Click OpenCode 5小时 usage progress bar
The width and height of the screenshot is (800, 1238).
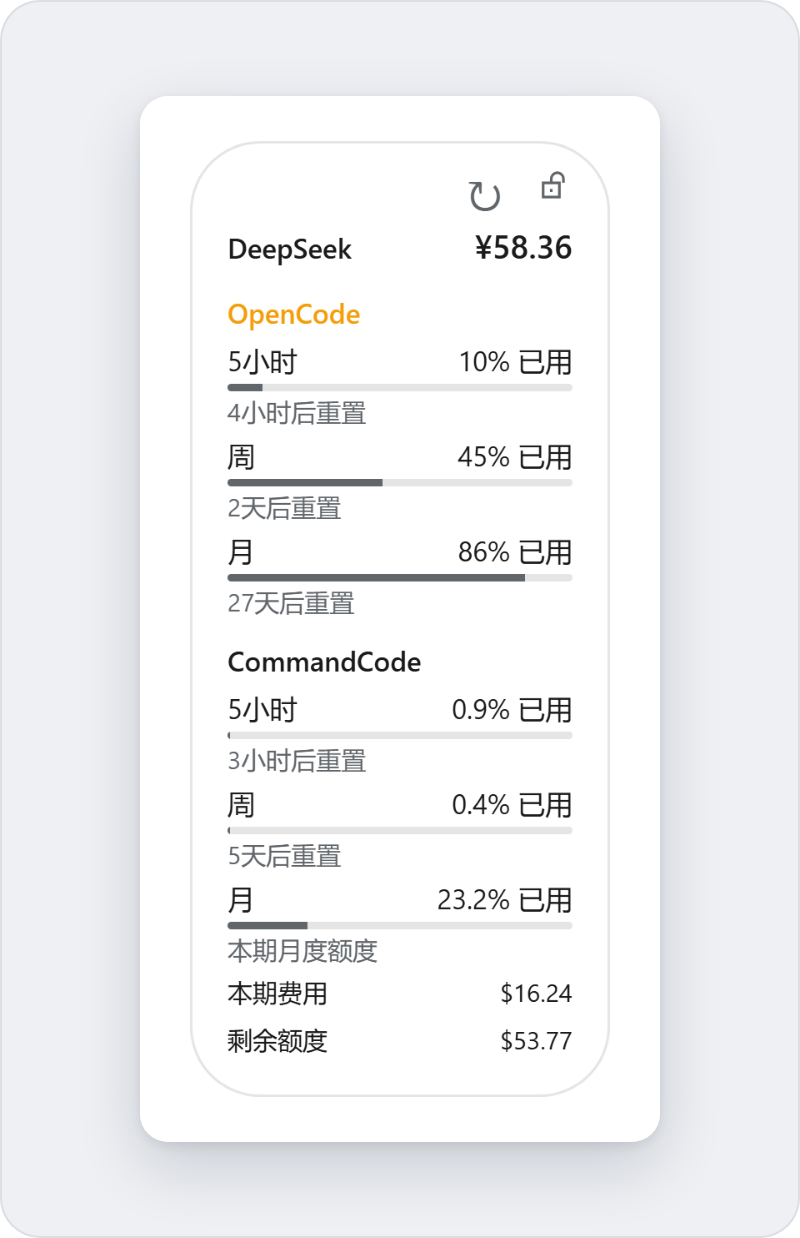(400, 387)
